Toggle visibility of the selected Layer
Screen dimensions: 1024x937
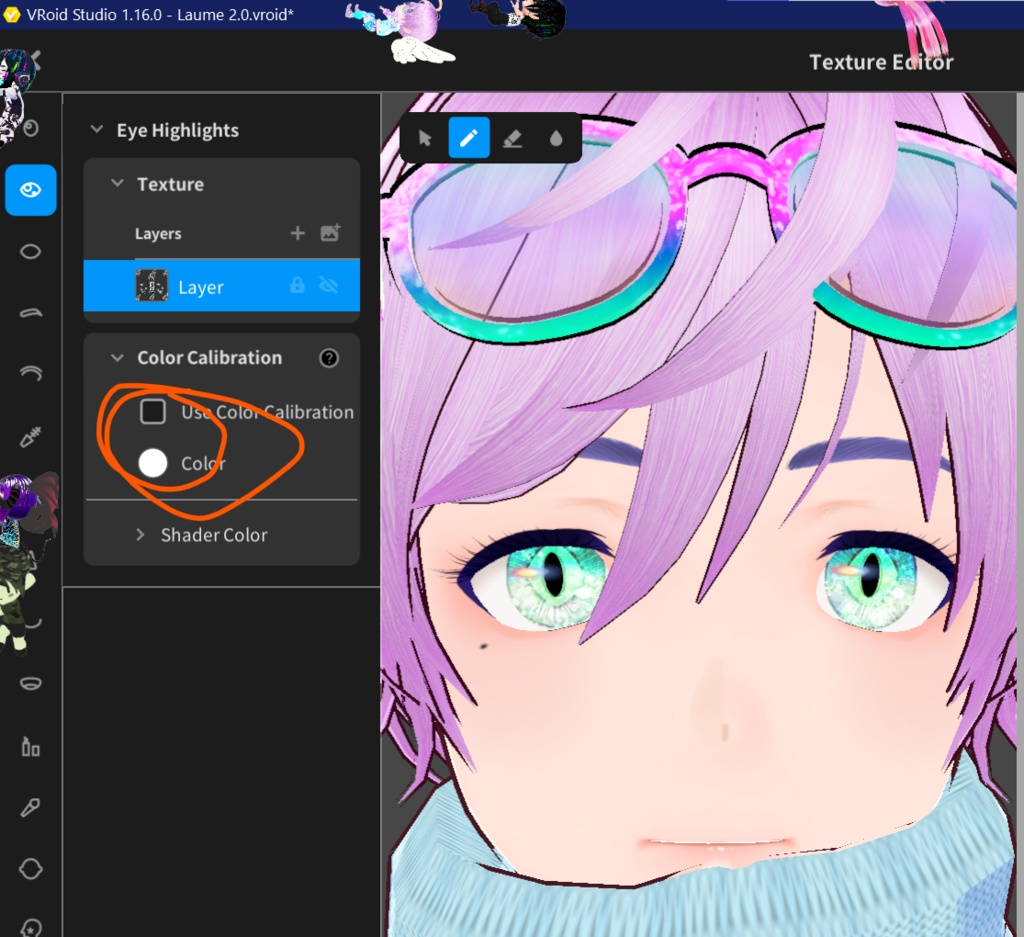pos(328,286)
